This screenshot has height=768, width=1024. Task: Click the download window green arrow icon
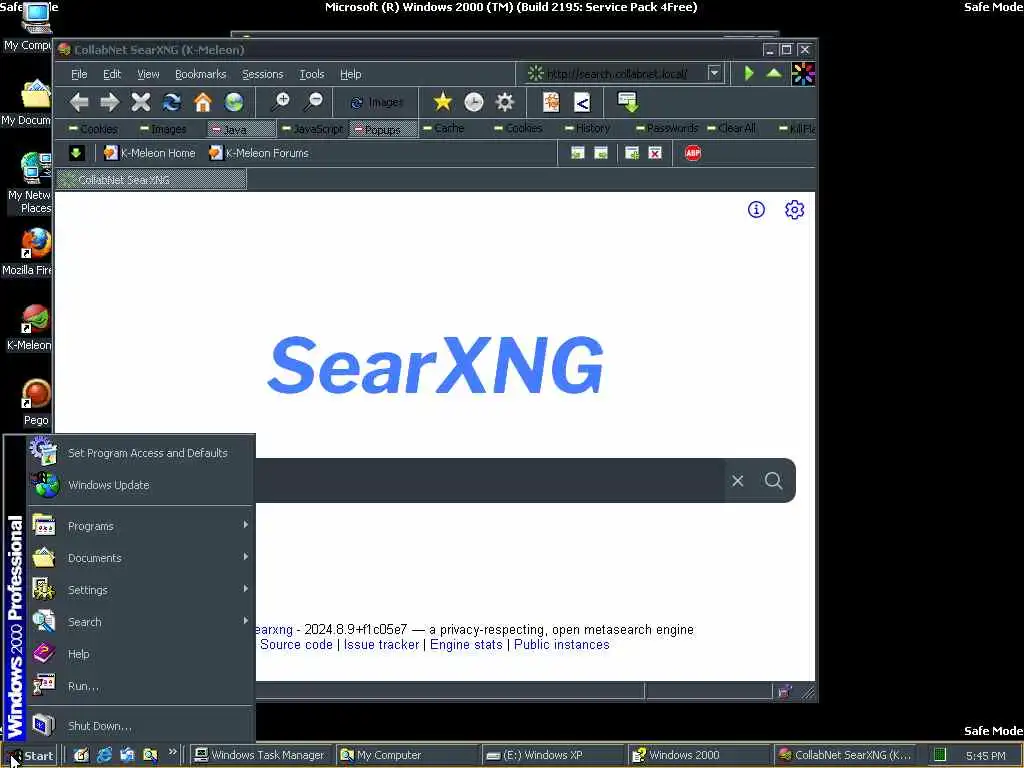click(628, 102)
